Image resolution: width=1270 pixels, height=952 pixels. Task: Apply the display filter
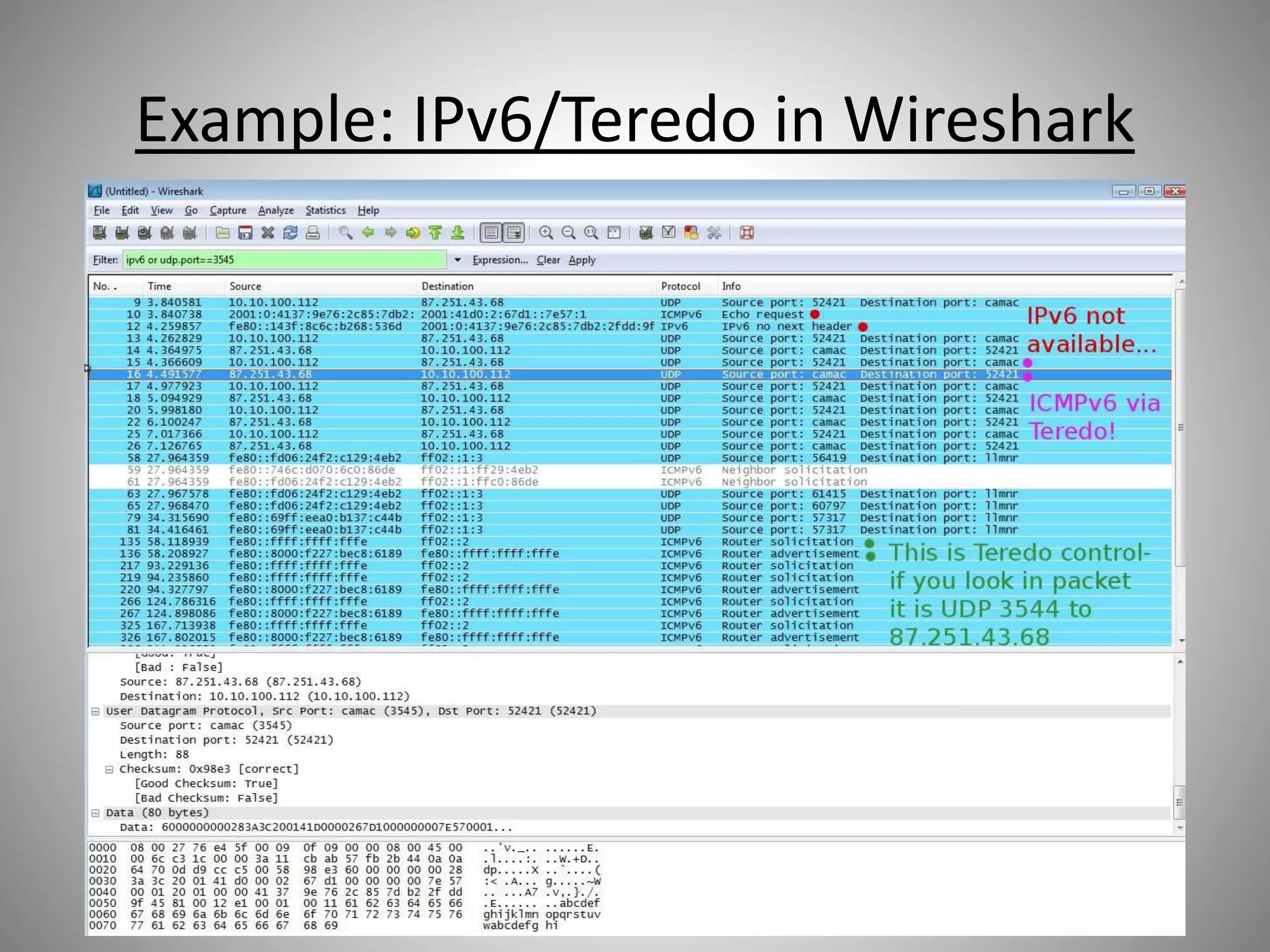pos(582,260)
